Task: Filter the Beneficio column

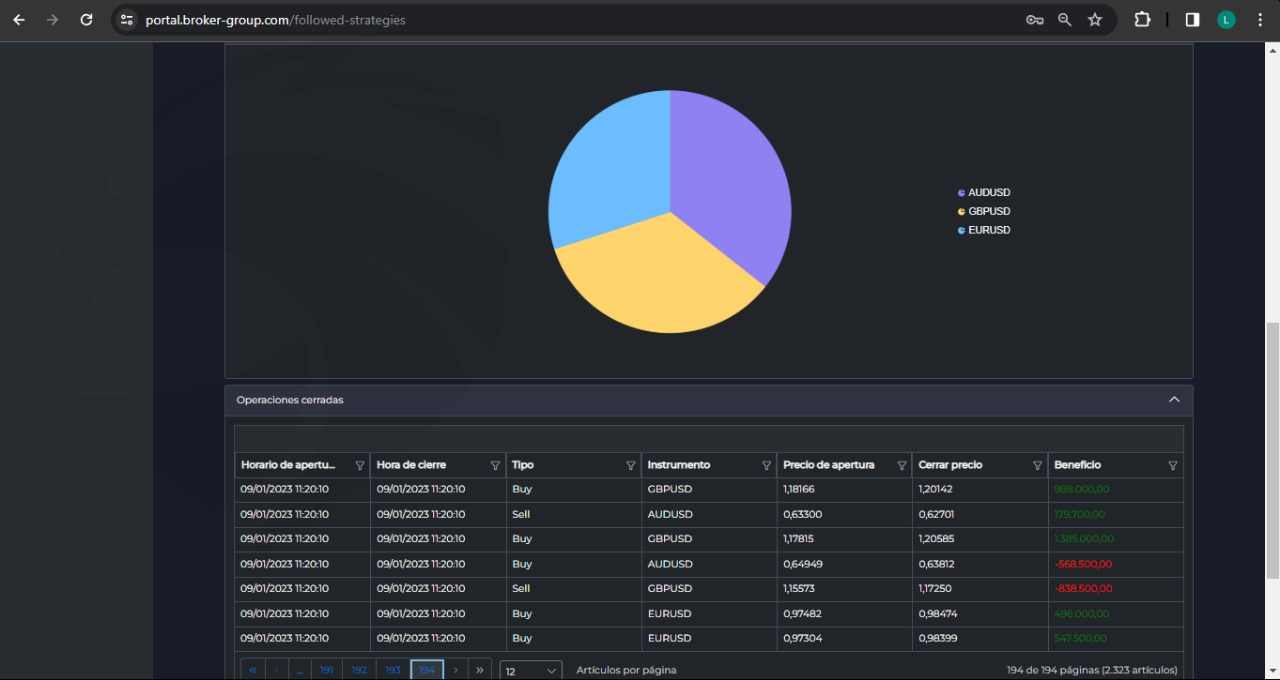Action: pos(1172,466)
